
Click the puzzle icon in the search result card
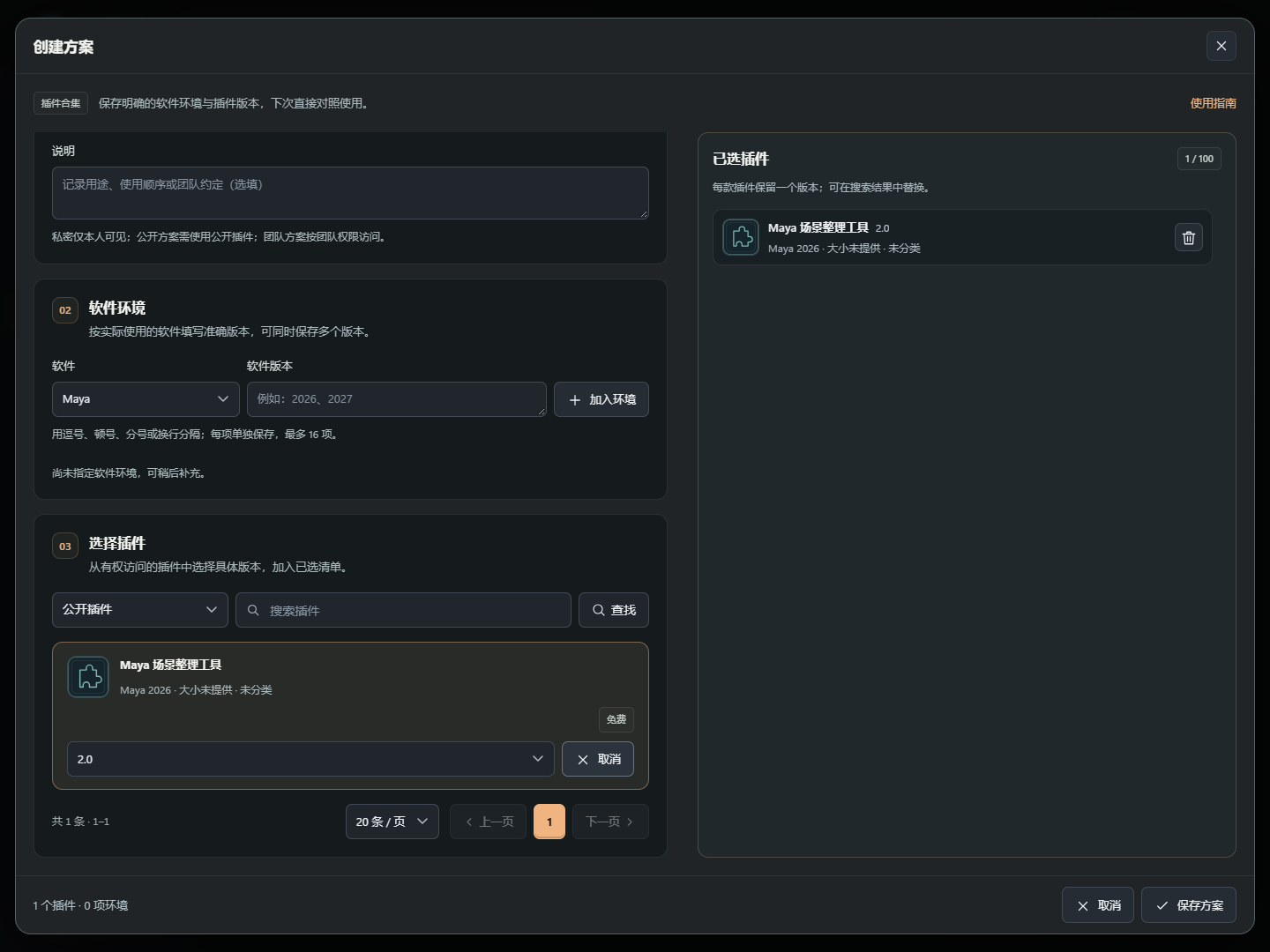88,677
